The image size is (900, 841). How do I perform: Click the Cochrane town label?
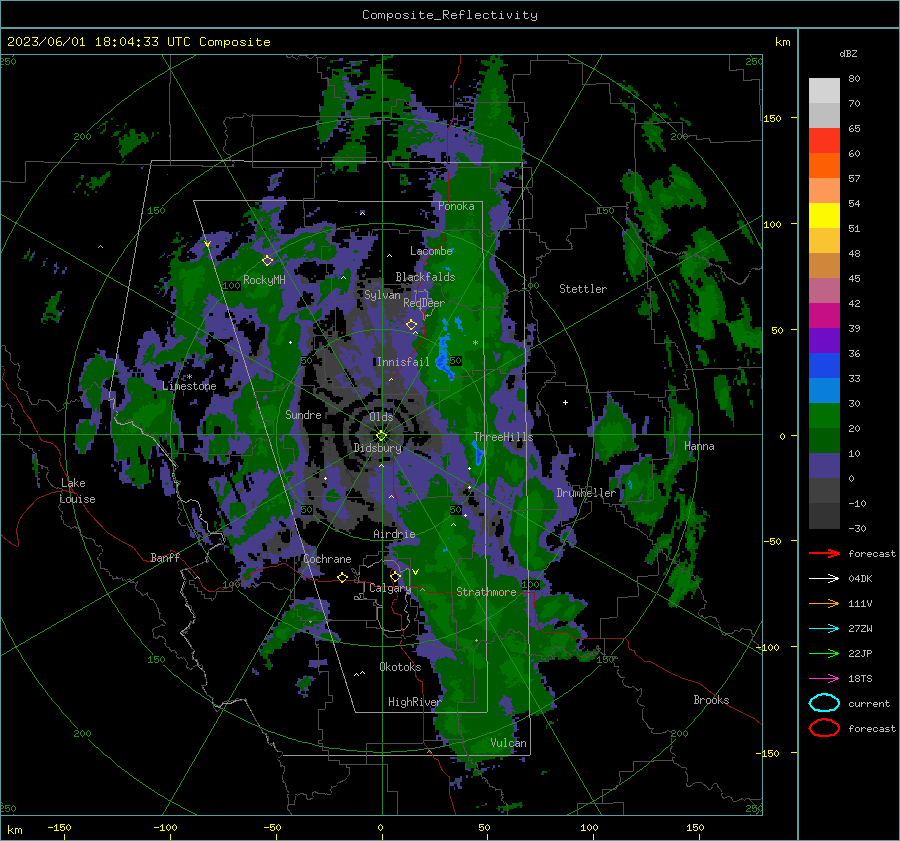[x=327, y=559]
